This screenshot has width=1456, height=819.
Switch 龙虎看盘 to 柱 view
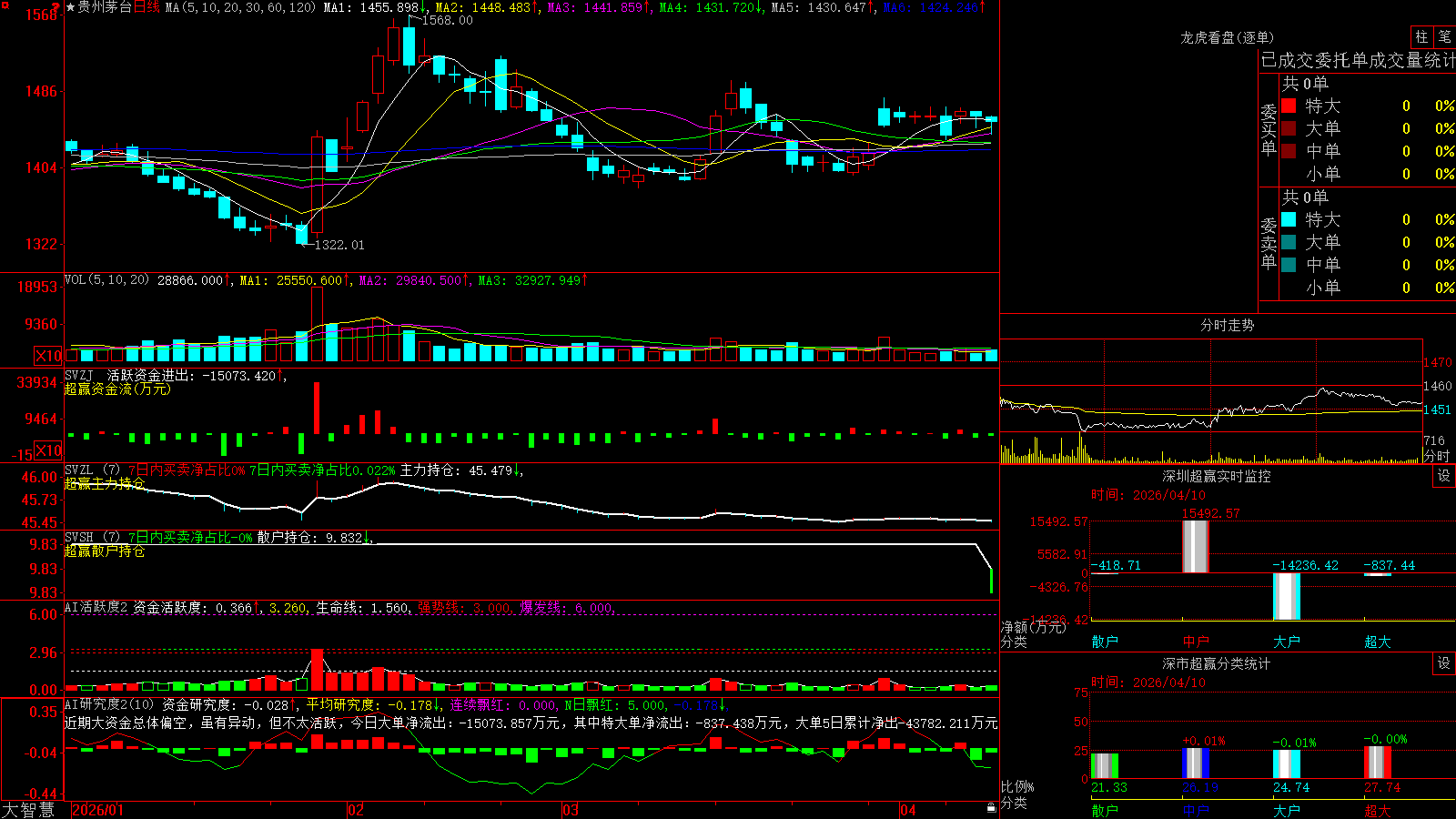tap(1421, 36)
